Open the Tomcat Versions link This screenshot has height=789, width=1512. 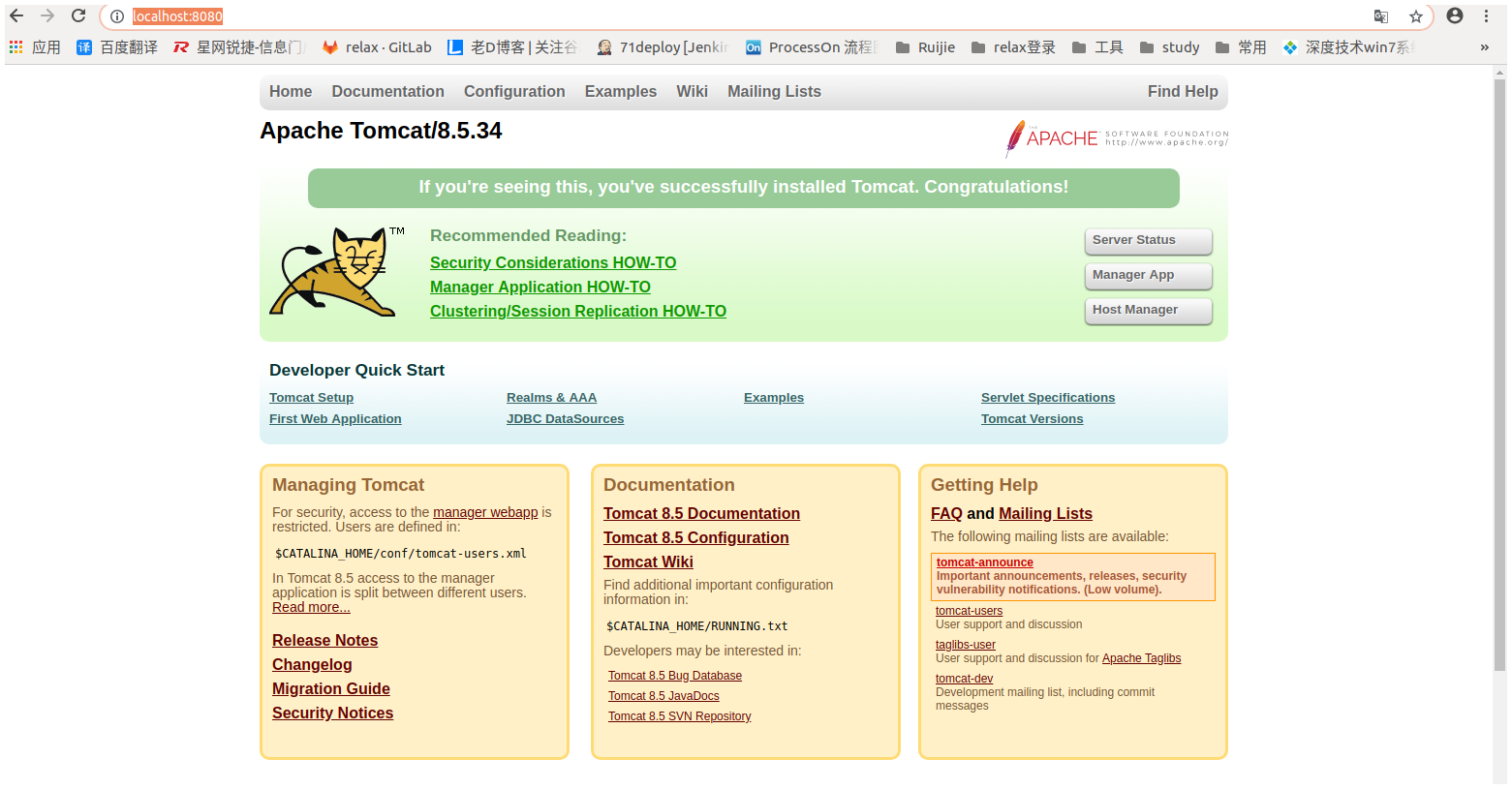click(1032, 419)
